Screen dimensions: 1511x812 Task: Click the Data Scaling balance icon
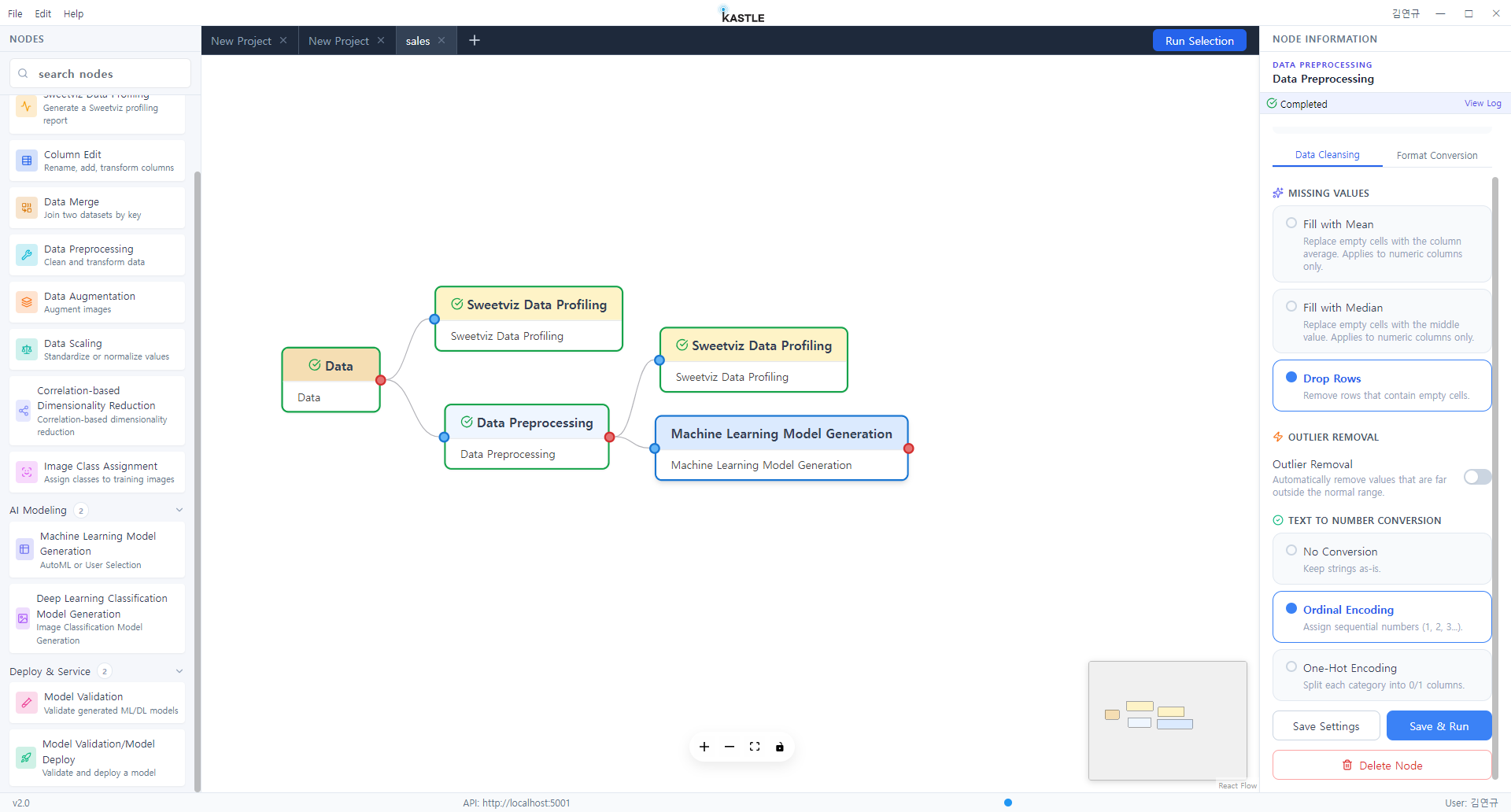click(x=27, y=349)
